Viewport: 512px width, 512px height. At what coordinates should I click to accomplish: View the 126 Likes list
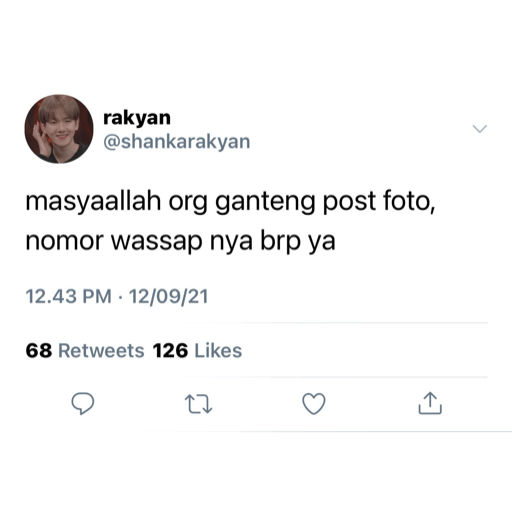(197, 351)
